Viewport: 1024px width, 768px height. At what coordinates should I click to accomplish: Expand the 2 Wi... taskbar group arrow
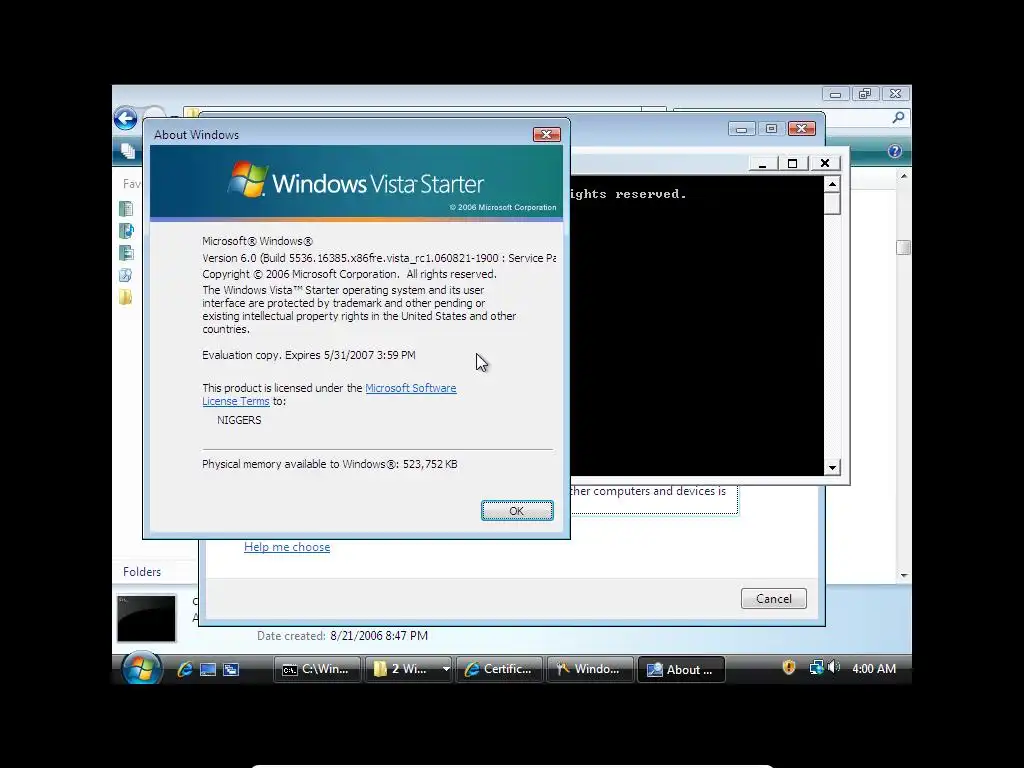pyautogui.click(x=445, y=669)
